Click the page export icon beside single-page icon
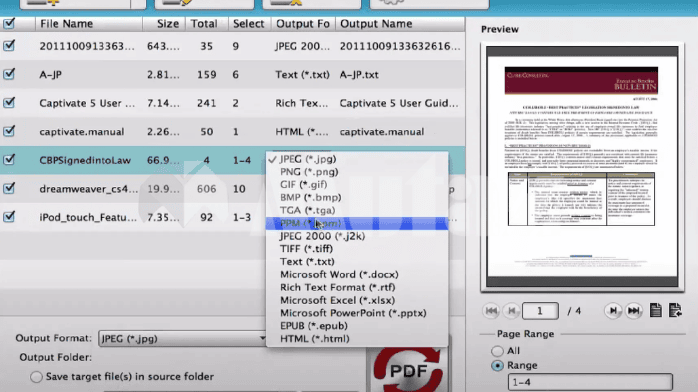Viewport: 698px width, 392px height. pyautogui.click(x=675, y=310)
